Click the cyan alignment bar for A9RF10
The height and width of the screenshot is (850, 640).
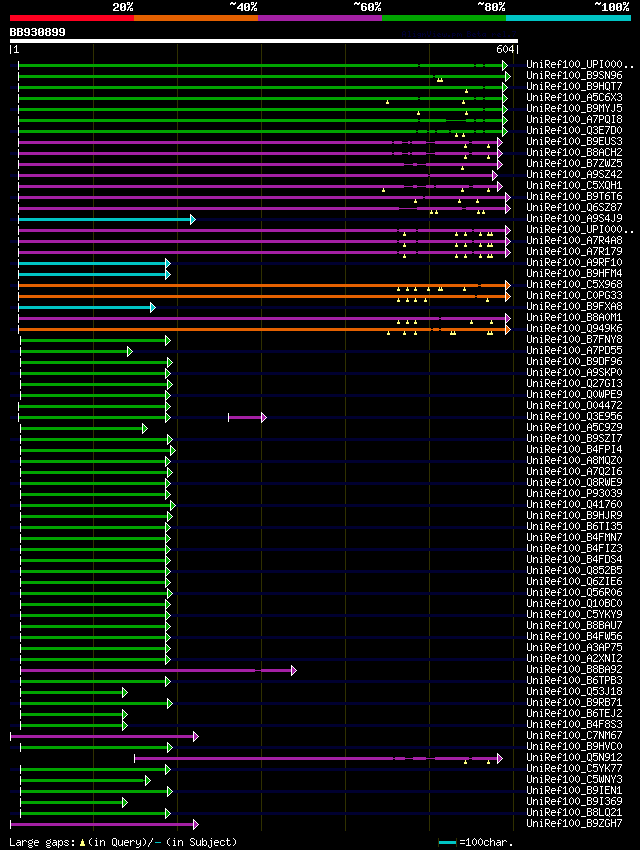point(94,263)
